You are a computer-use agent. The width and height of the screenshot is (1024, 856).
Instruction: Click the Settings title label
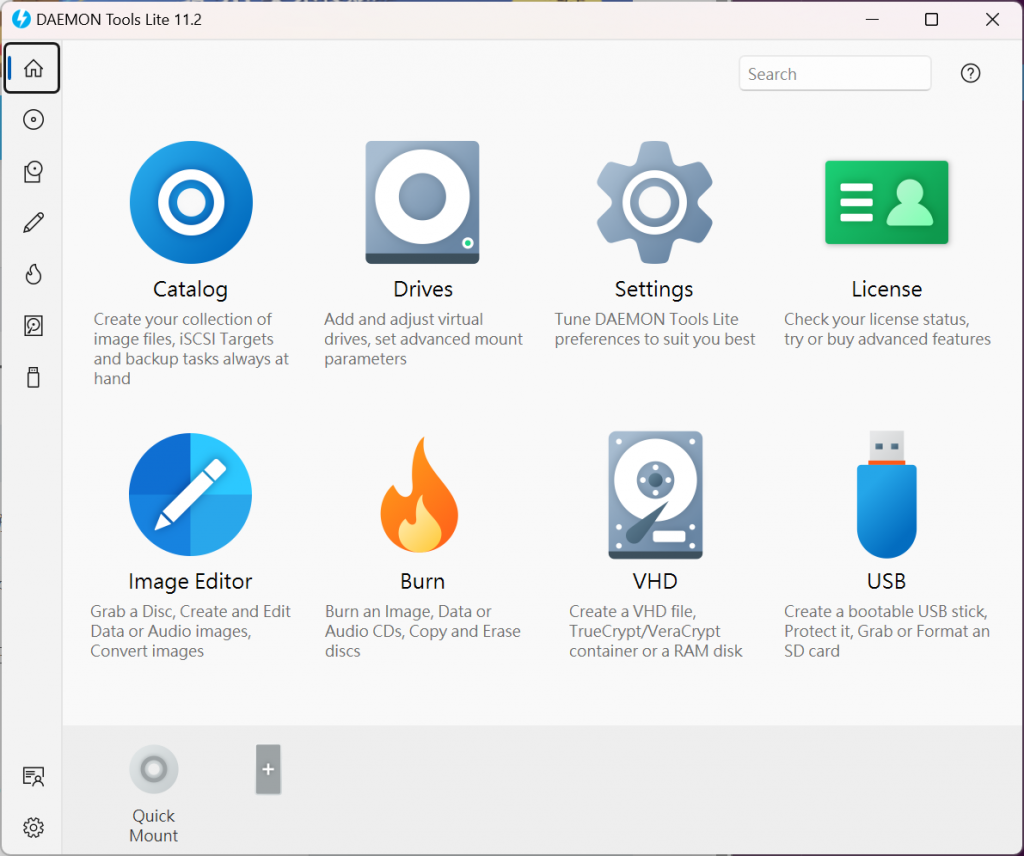coord(654,289)
